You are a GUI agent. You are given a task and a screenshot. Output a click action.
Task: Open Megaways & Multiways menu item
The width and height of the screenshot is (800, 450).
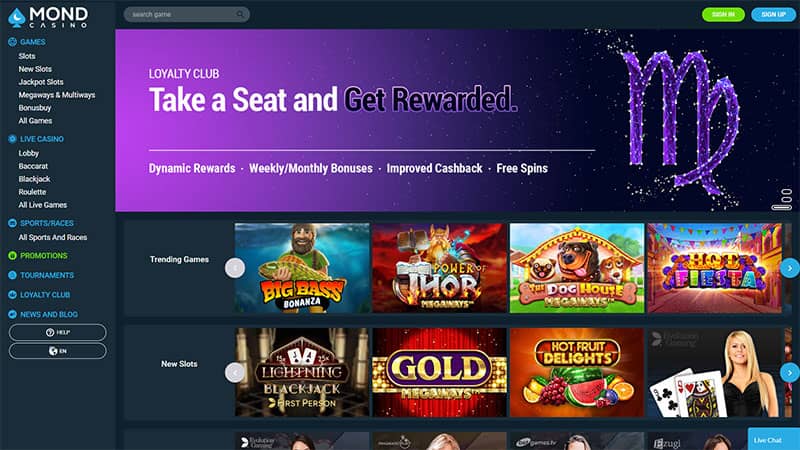[x=57, y=95]
